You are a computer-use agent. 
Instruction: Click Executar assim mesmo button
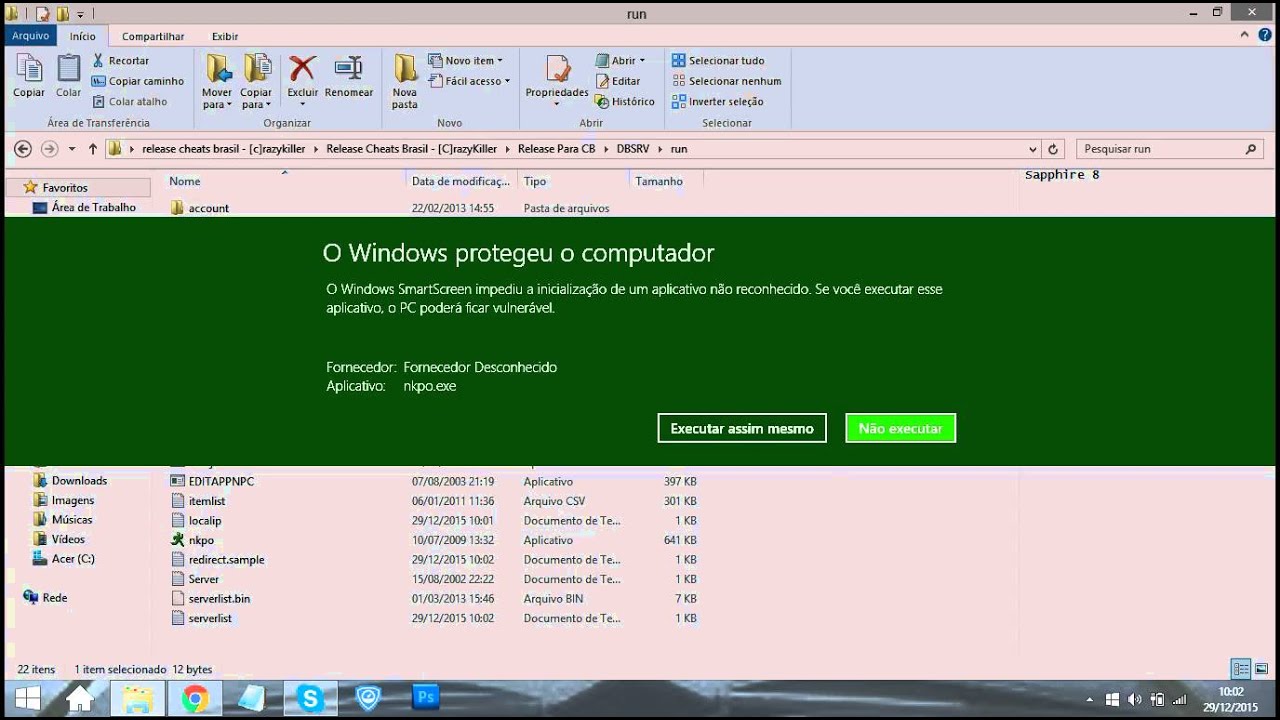[x=742, y=428]
